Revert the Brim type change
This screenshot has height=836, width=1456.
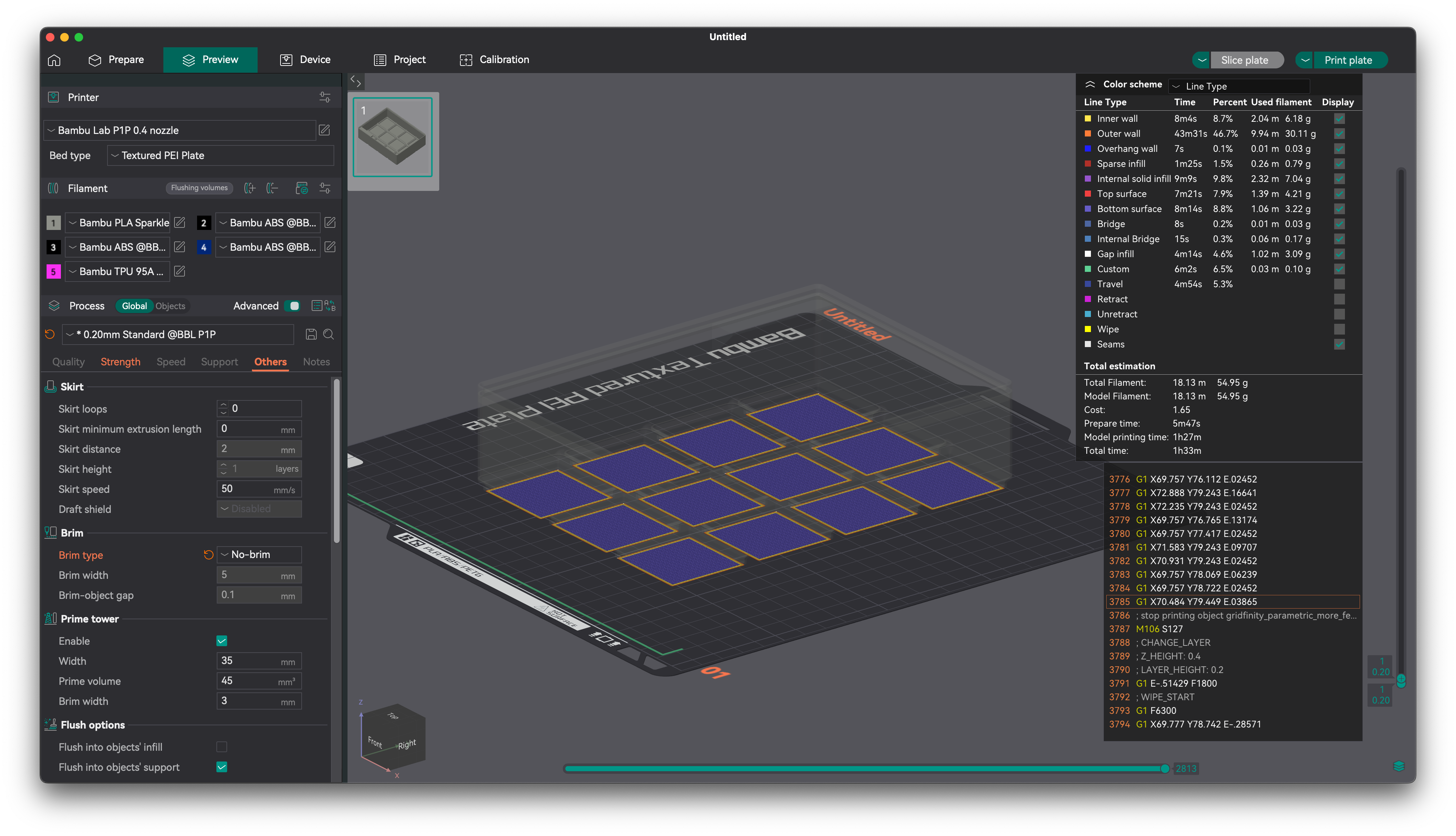209,555
